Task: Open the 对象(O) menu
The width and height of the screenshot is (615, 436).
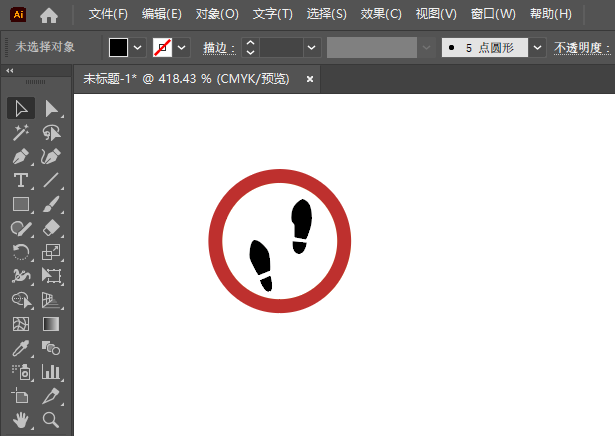Action: [x=217, y=15]
